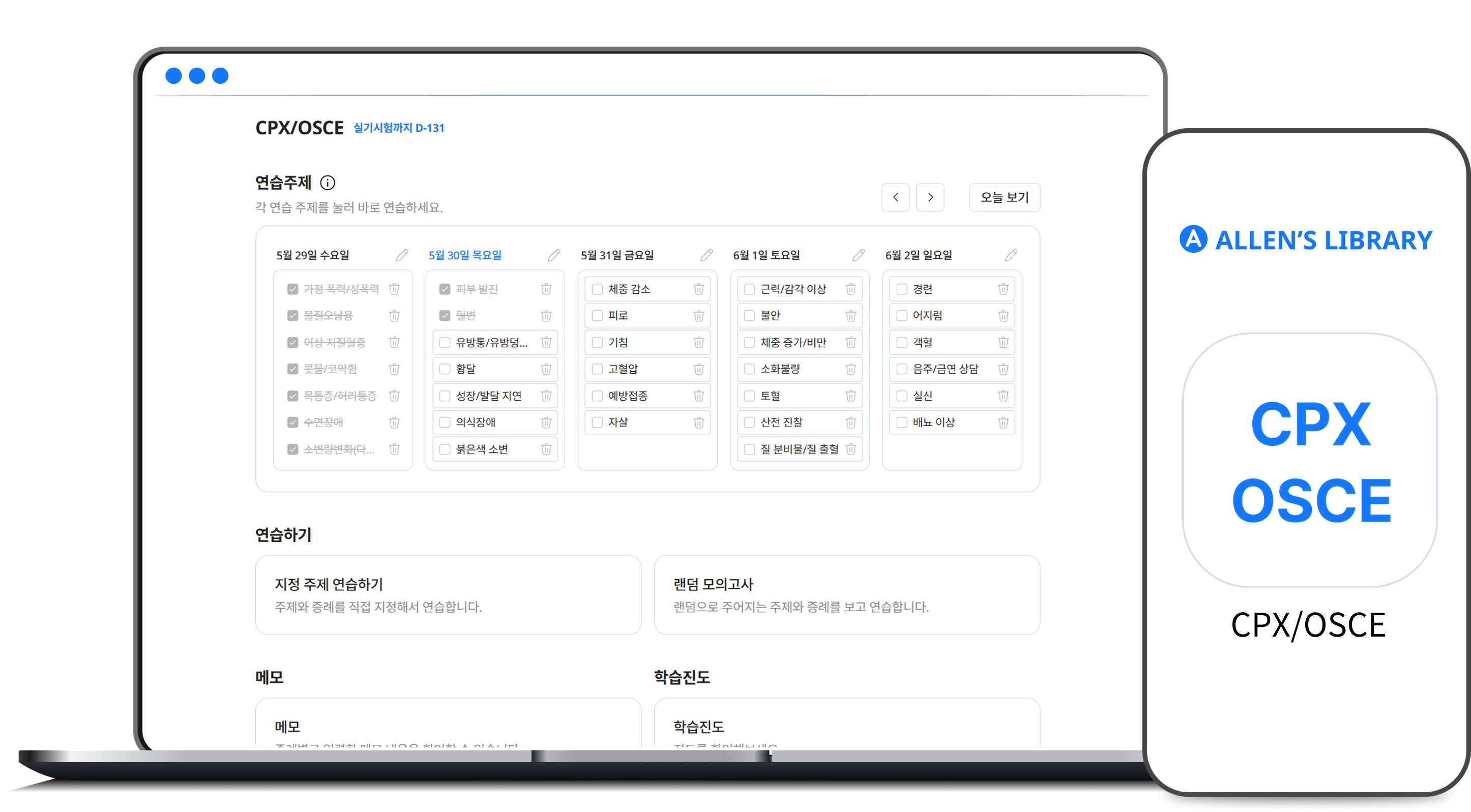Click the pencil edit icon for 5월 31일
This screenshot has height=812, width=1471.
coord(707,255)
